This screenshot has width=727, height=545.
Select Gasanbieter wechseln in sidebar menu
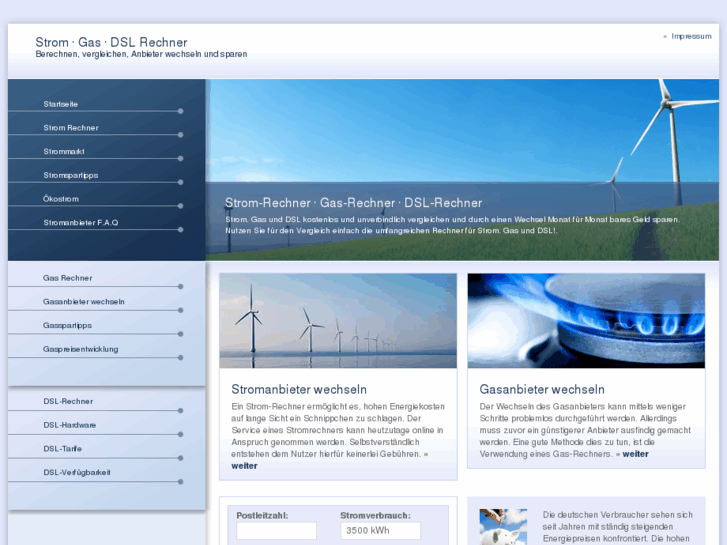[83, 301]
